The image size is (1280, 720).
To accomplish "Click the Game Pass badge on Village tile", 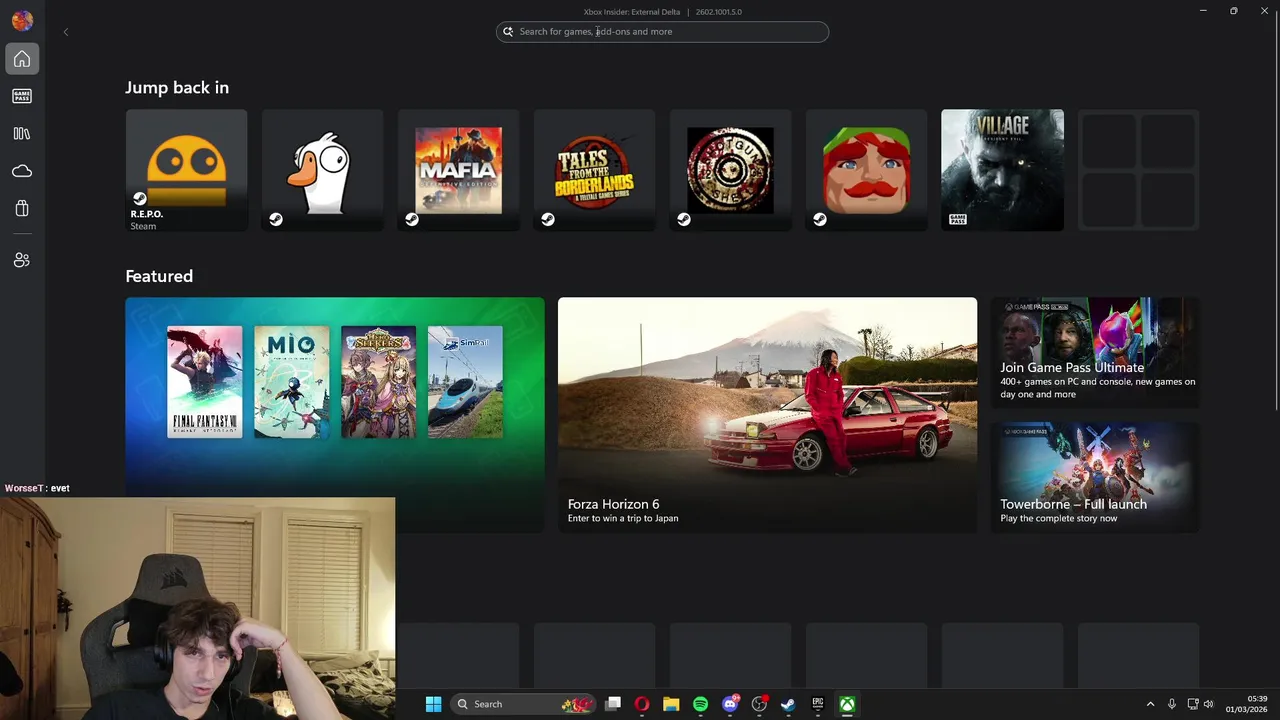I will [958, 219].
